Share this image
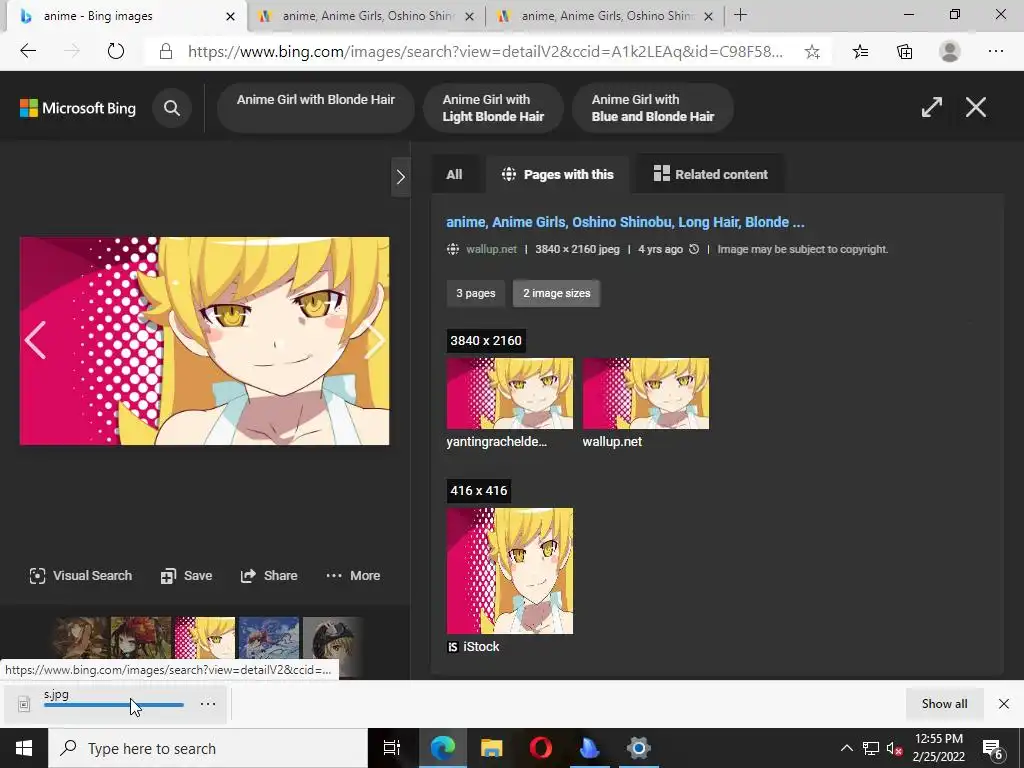 tap(269, 575)
